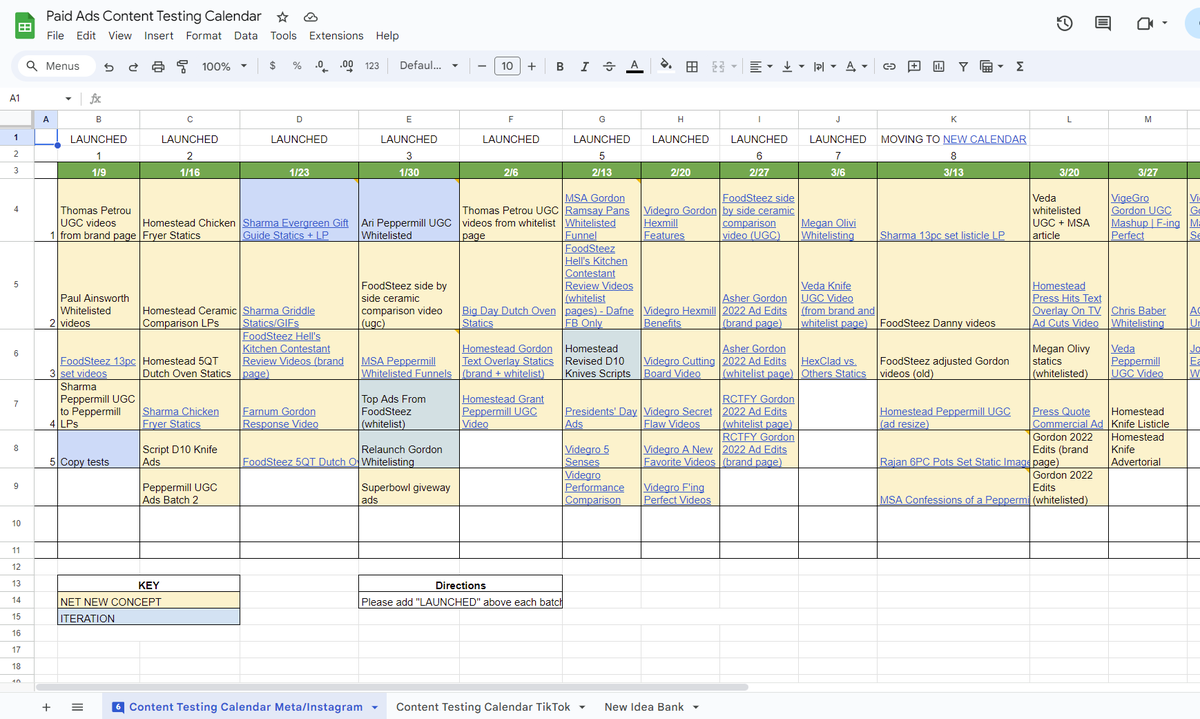The image size is (1200, 719).
Task: Click the formula bar
Action: tap(650, 98)
